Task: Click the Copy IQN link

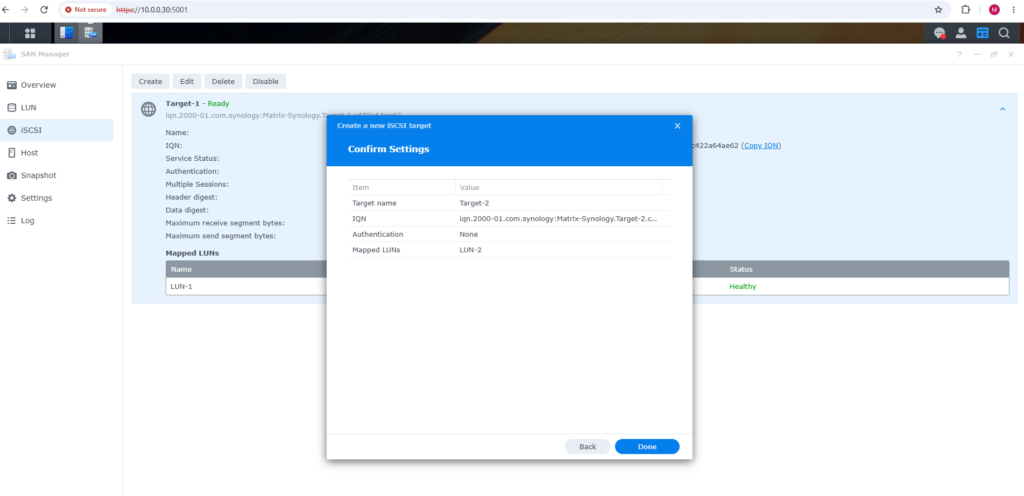Action: click(x=761, y=146)
